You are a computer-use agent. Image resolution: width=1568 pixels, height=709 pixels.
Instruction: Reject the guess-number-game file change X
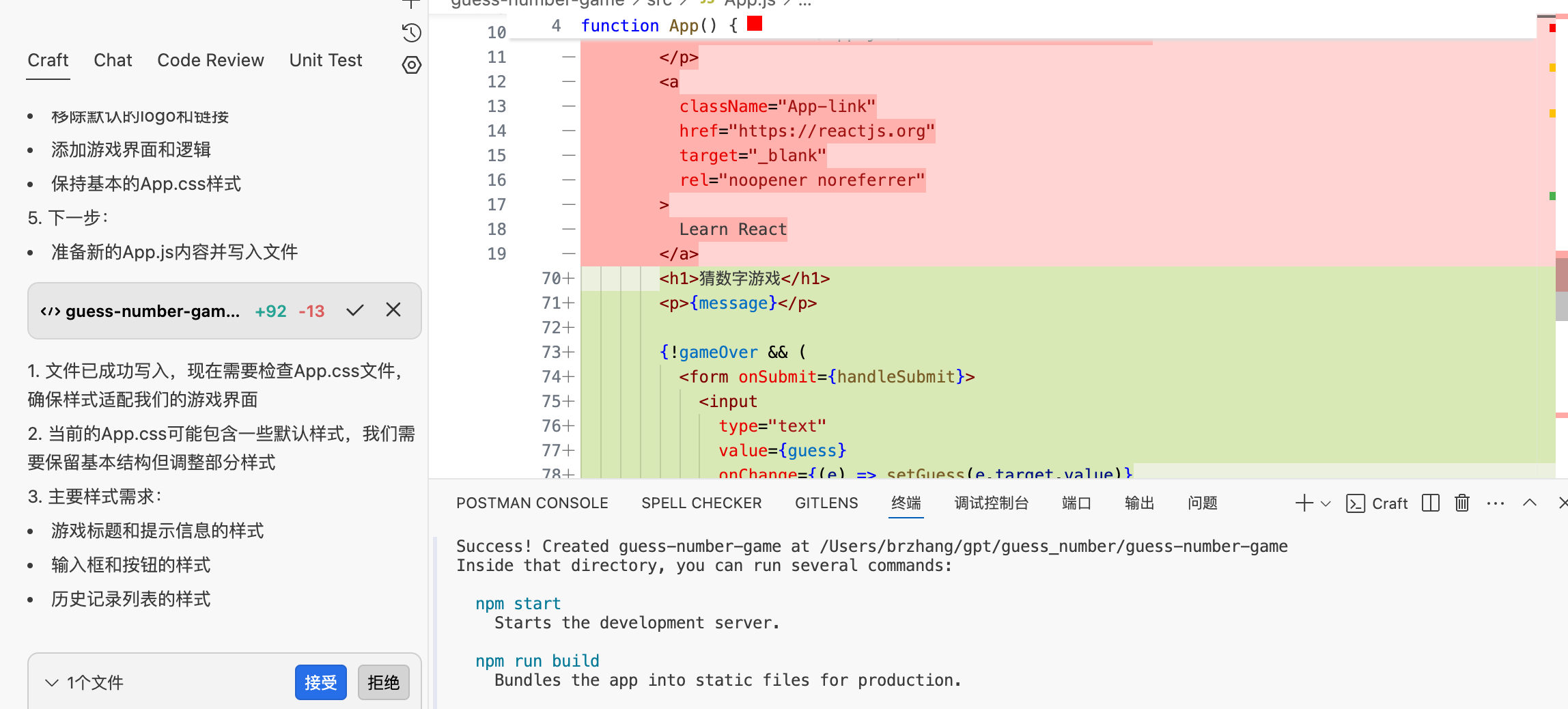click(x=393, y=310)
